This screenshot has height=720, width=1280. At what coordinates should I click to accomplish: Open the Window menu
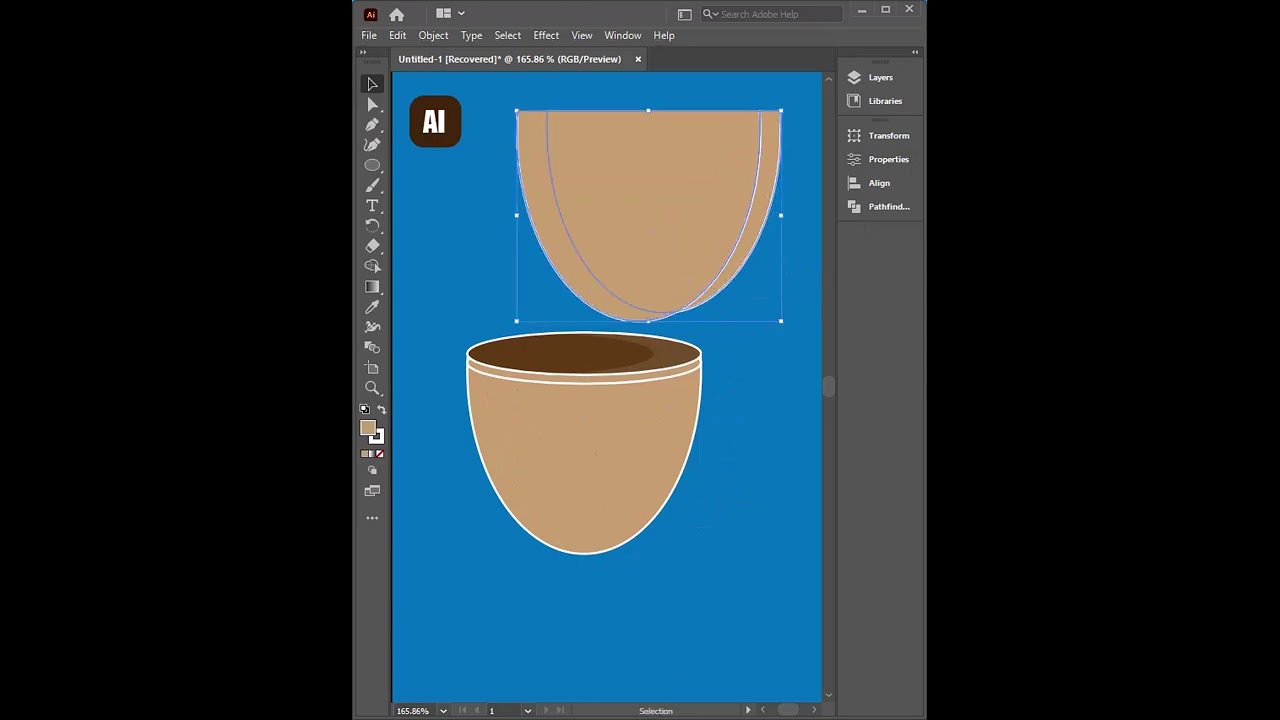622,35
